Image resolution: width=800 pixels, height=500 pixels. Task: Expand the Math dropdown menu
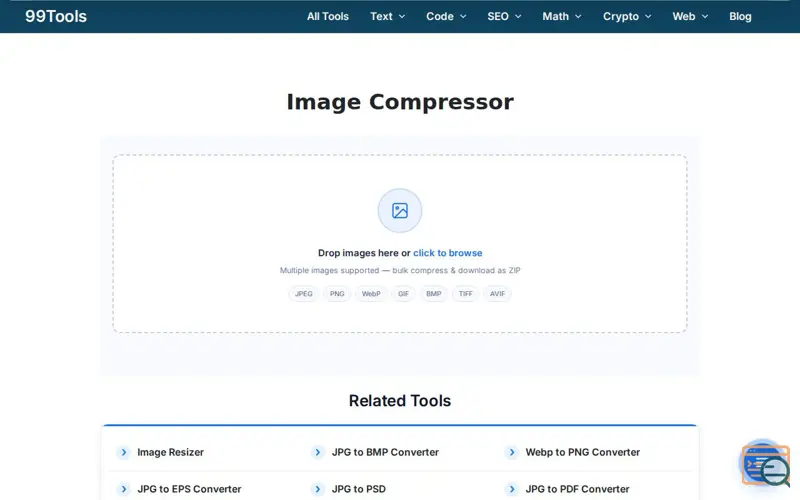562,16
